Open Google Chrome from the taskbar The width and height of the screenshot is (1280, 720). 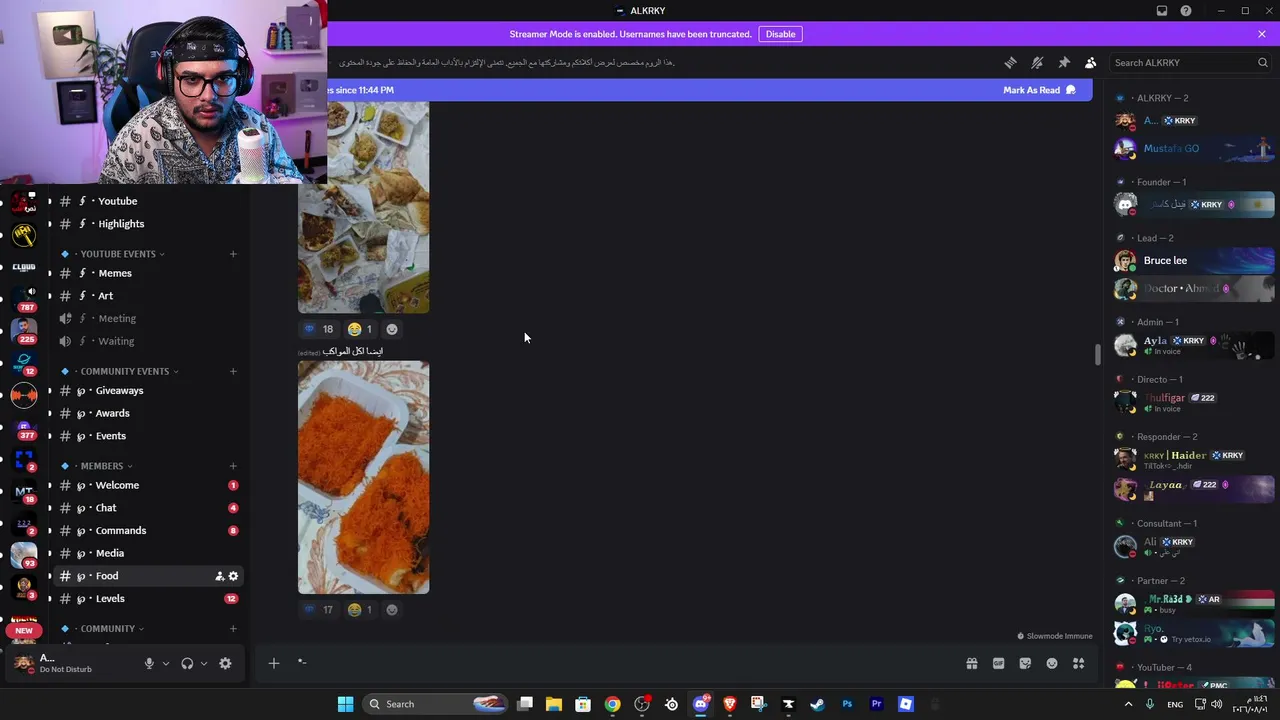pyautogui.click(x=612, y=704)
